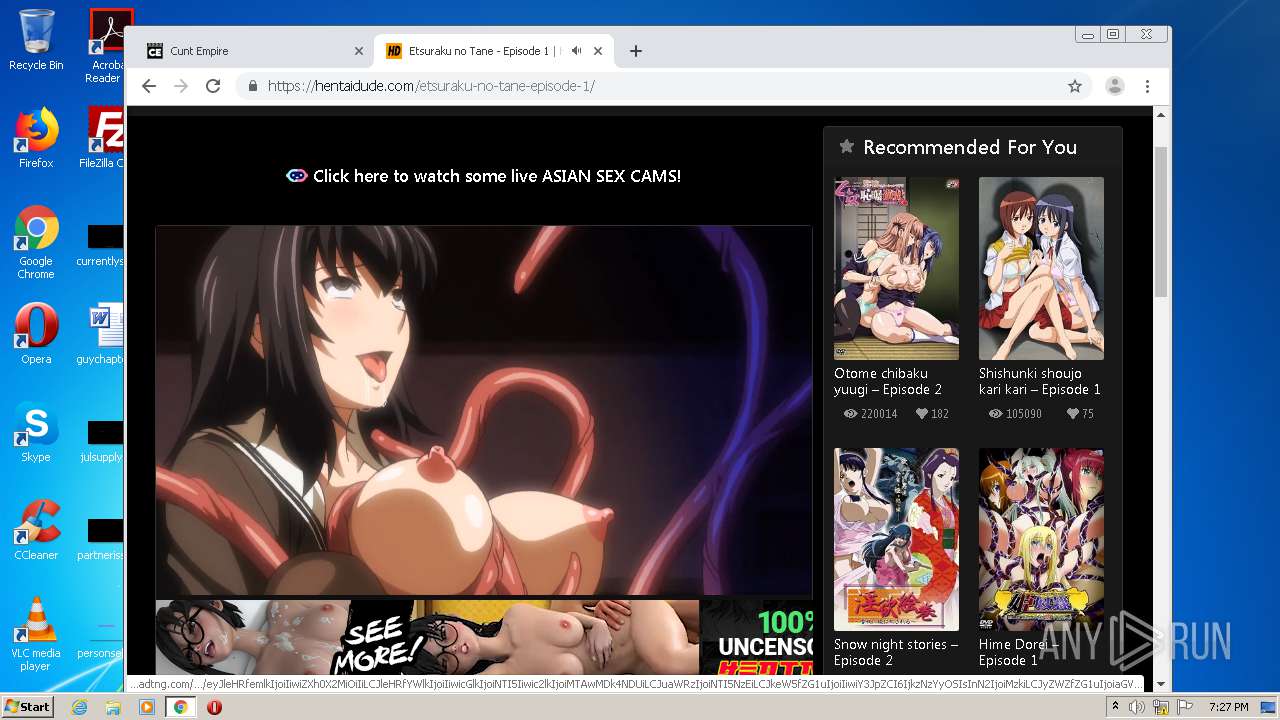
Task: View site info via the padlock icon
Action: [x=253, y=86]
